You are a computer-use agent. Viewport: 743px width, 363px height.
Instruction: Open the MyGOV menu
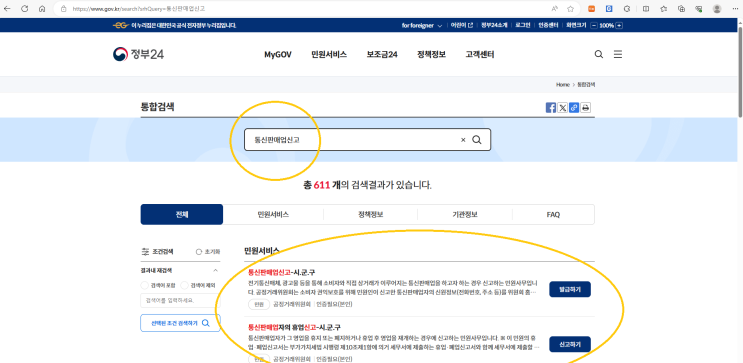[x=278, y=54]
